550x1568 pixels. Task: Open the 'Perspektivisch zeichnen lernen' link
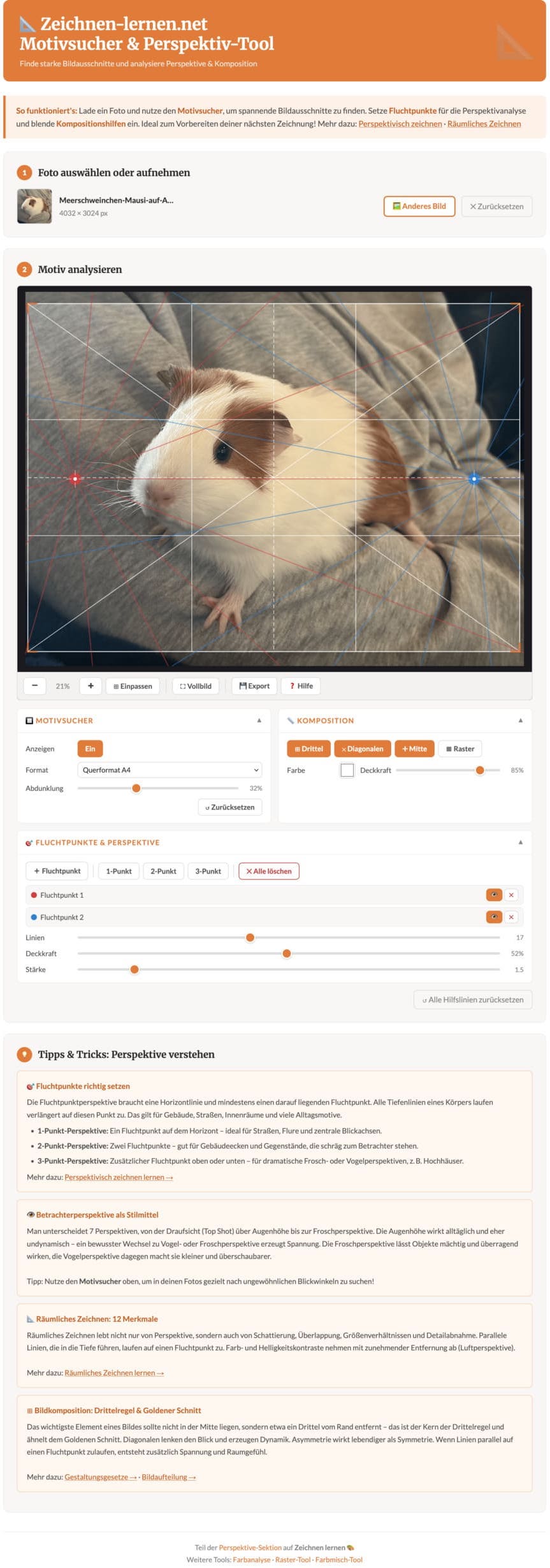click(x=119, y=1177)
